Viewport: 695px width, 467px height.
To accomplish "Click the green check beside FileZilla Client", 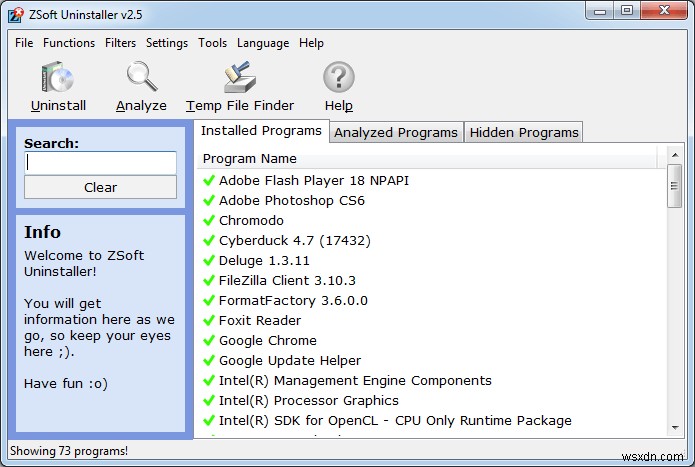I will (209, 280).
